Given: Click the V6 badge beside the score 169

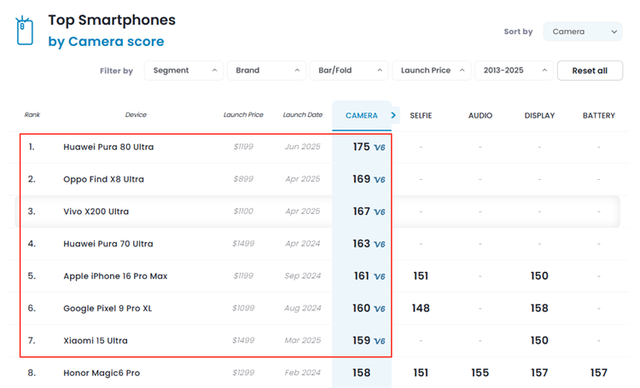Looking at the screenshot, I should click(x=380, y=180).
